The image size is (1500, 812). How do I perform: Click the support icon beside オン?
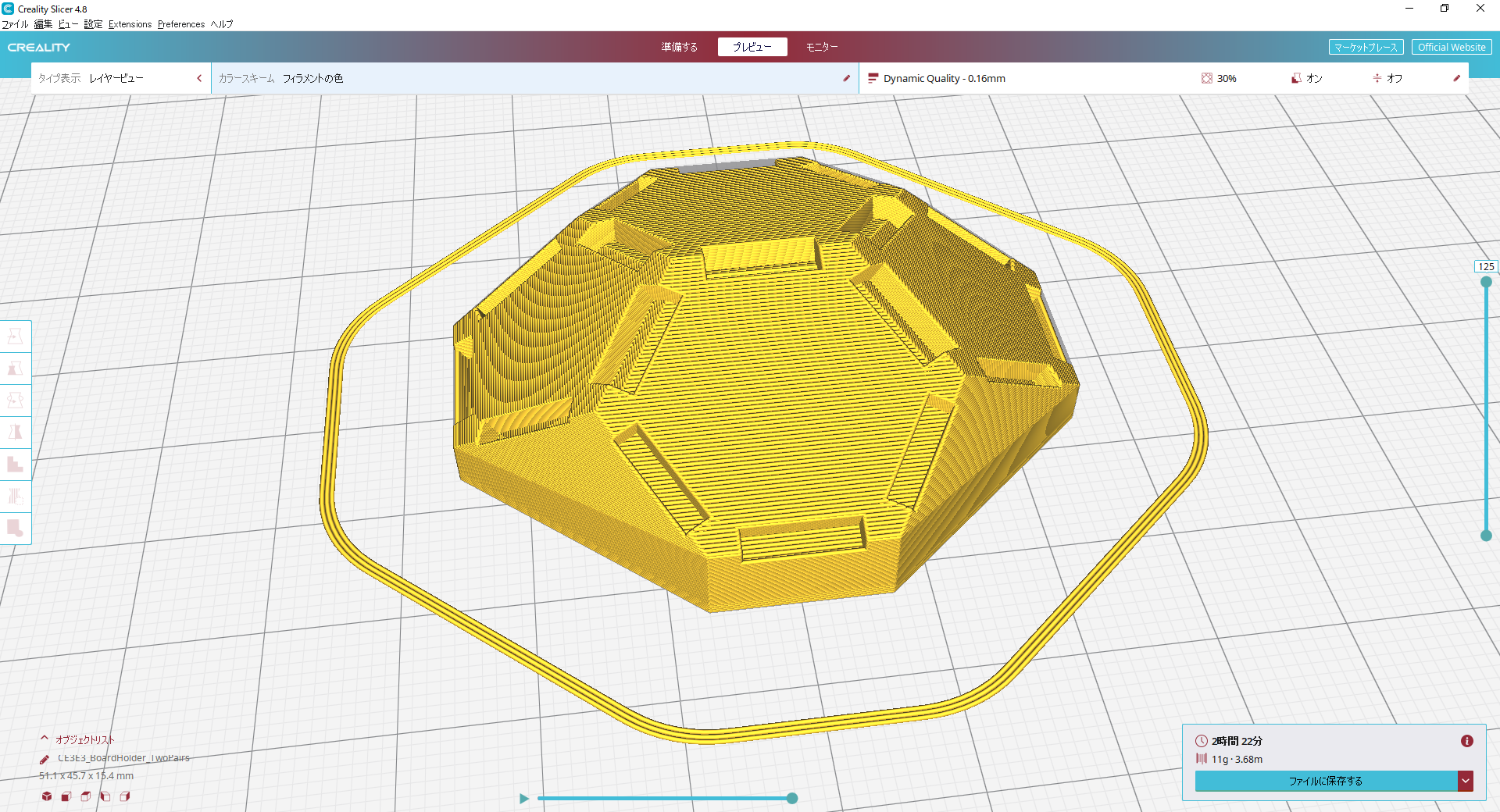(1296, 78)
